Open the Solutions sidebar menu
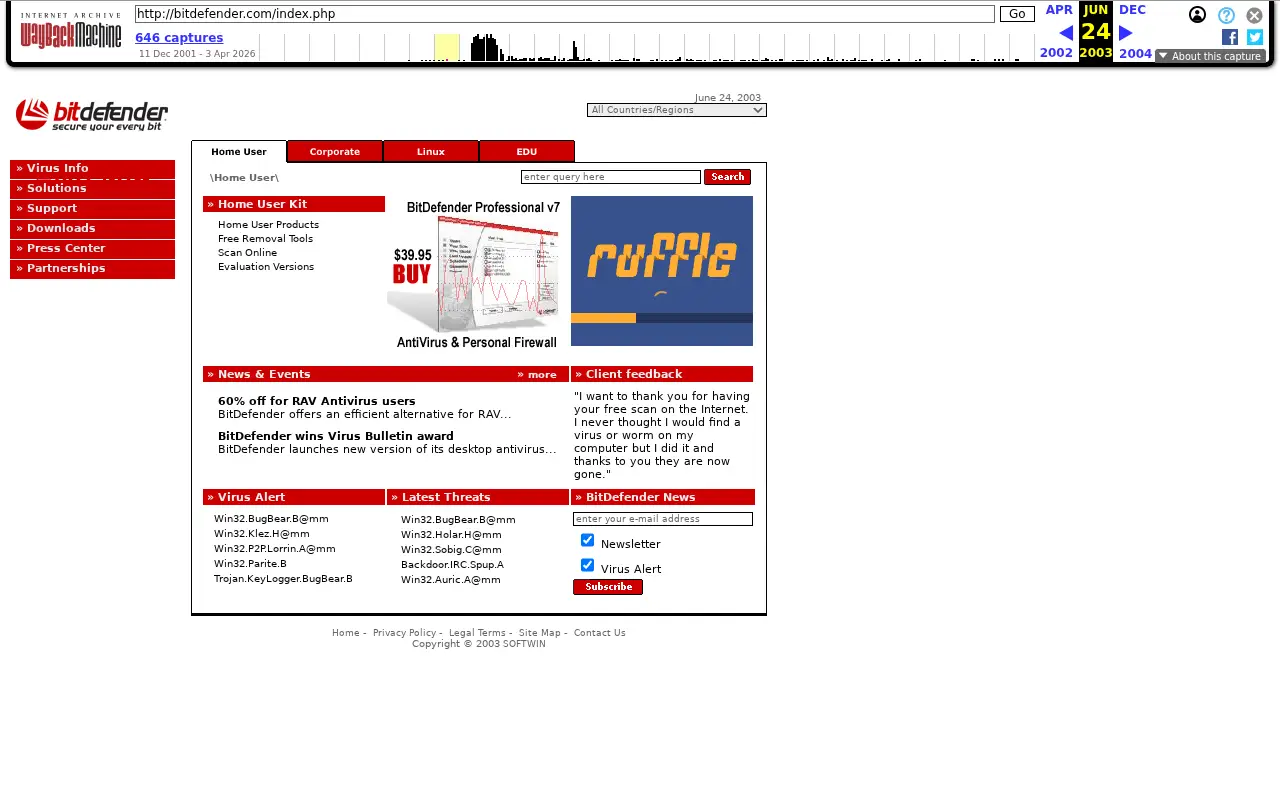Viewport: 1280px width, 800px height. [92, 189]
